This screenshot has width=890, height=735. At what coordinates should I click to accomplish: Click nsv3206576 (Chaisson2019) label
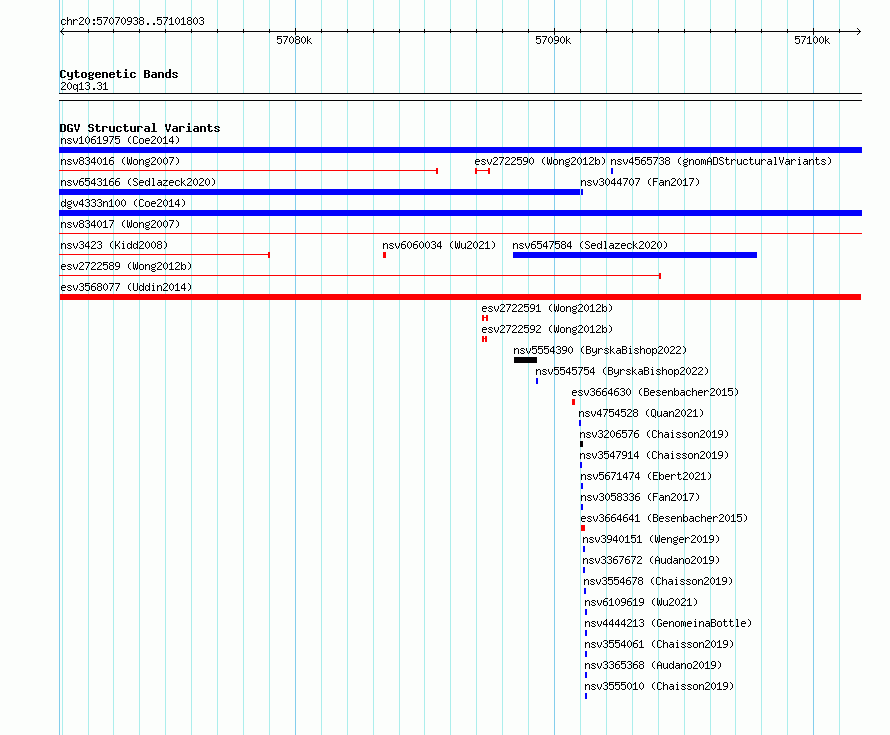click(x=654, y=434)
